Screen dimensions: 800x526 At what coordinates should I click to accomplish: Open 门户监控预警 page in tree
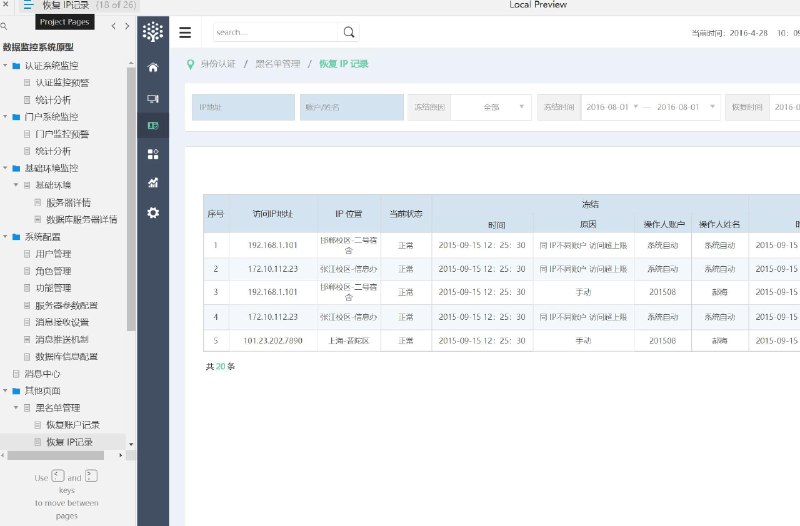[62, 134]
